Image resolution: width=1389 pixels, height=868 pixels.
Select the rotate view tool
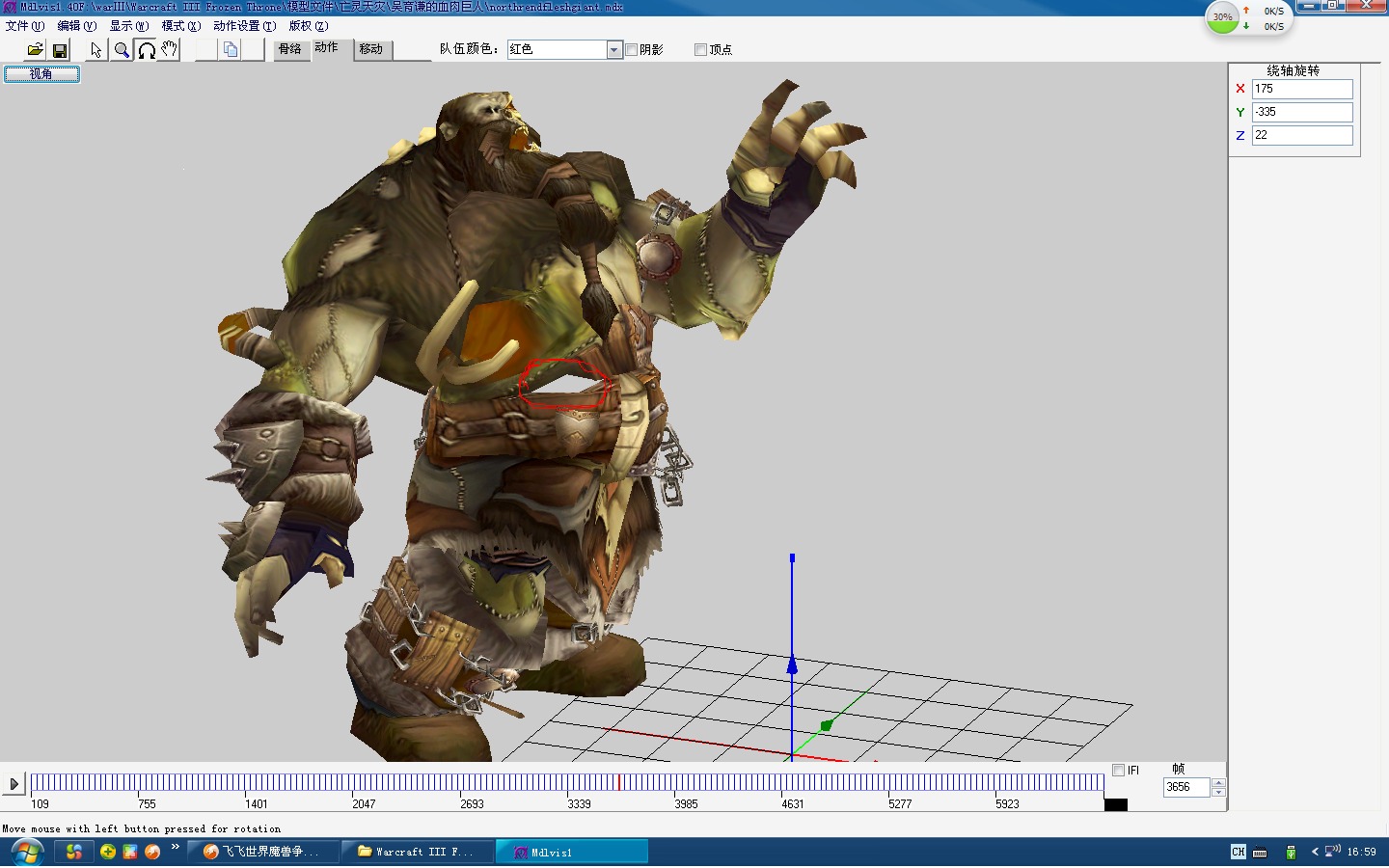(x=146, y=49)
